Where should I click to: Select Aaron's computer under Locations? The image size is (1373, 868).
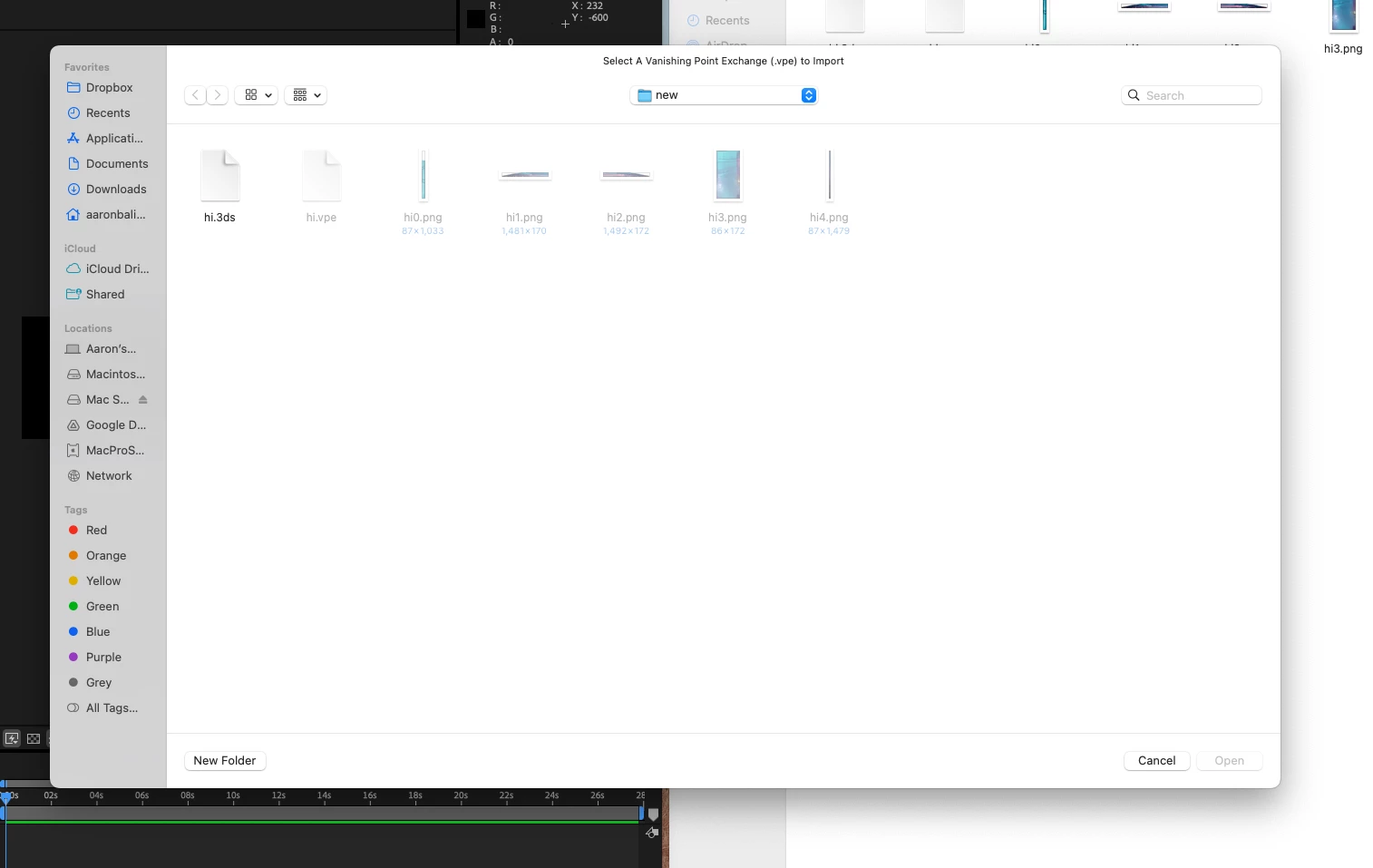click(102, 349)
